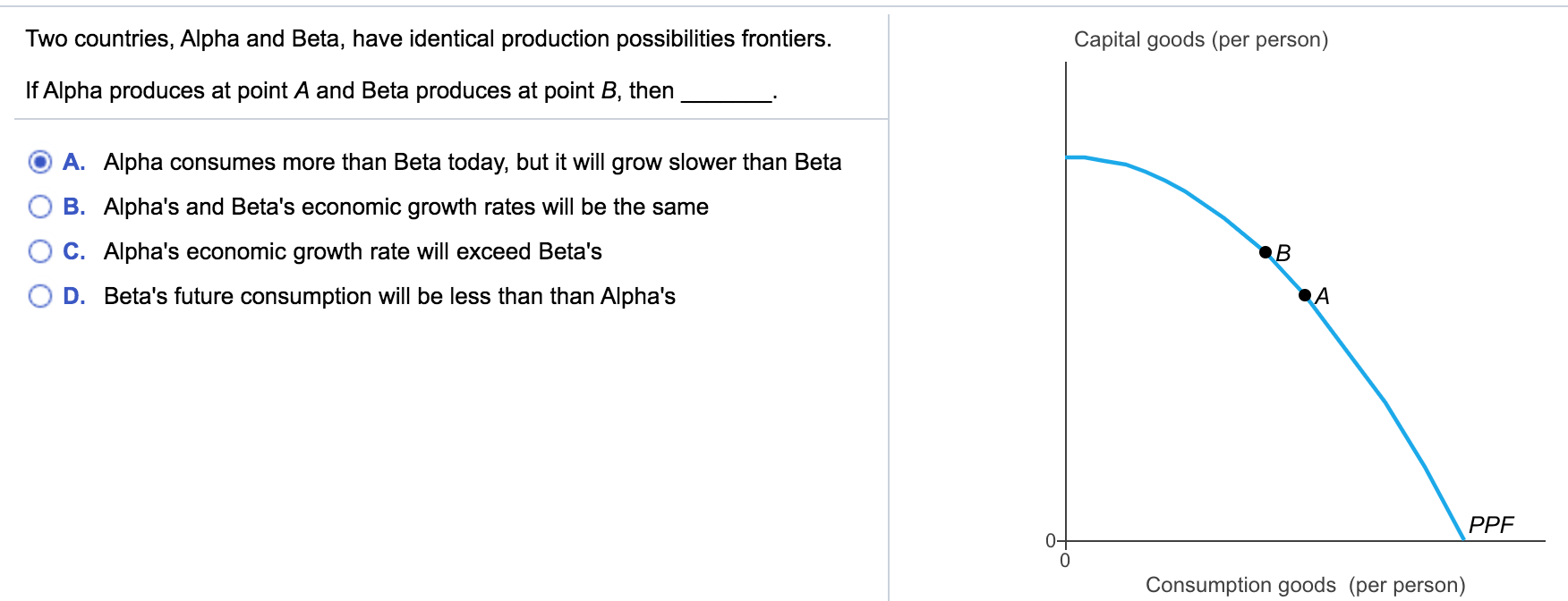This screenshot has height=601, width=1568.
Task: Click the question text about identical frontiers
Action: (x=430, y=38)
